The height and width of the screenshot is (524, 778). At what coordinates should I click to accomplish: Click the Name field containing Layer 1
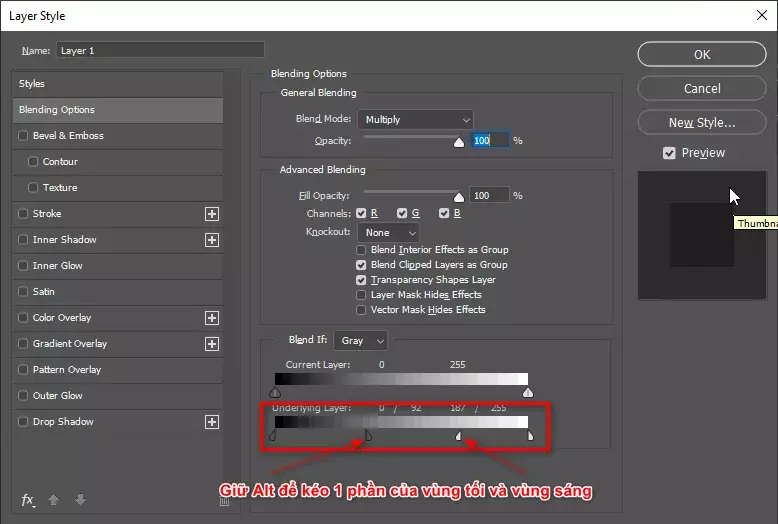click(160, 50)
